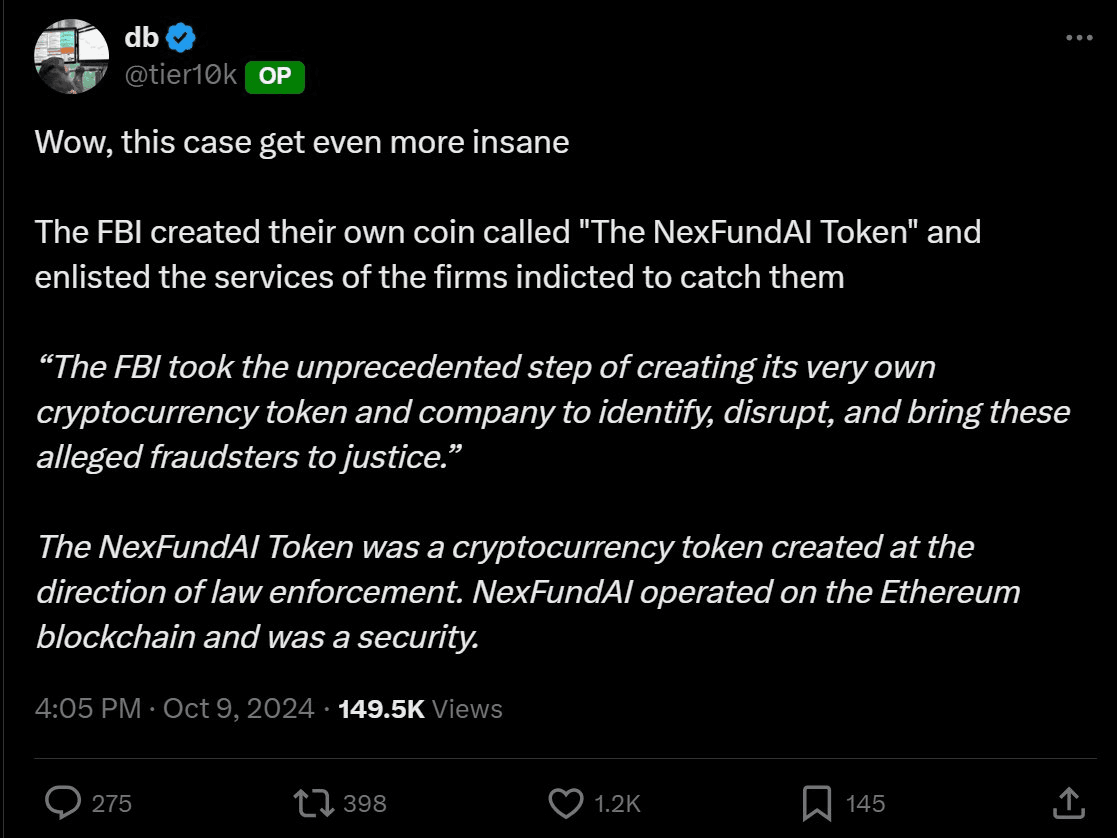Screen dimensions: 1117x838
Task: Click the reply speech bubble icon
Action: pyautogui.click(x=64, y=802)
